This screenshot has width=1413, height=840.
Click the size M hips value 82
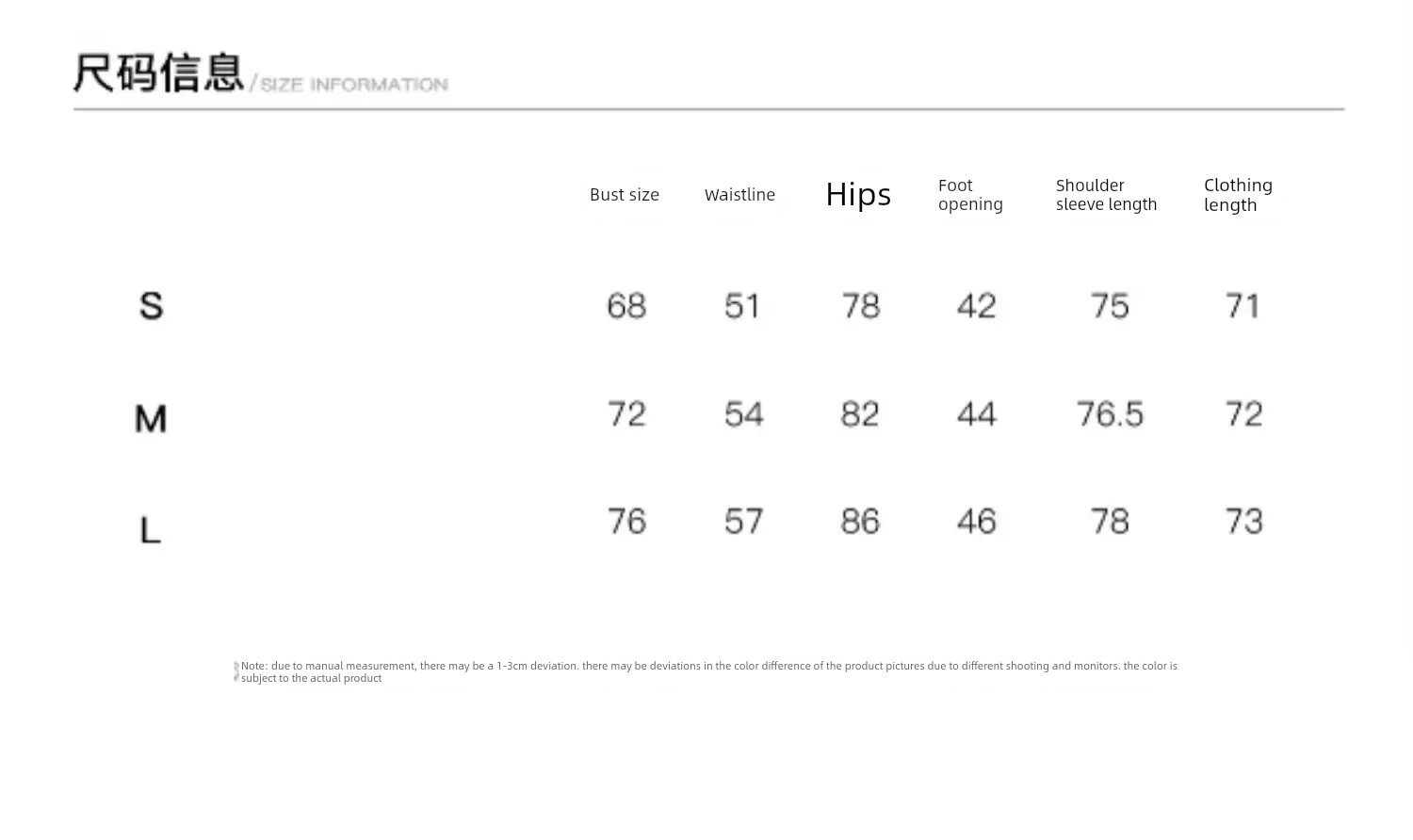[859, 414]
